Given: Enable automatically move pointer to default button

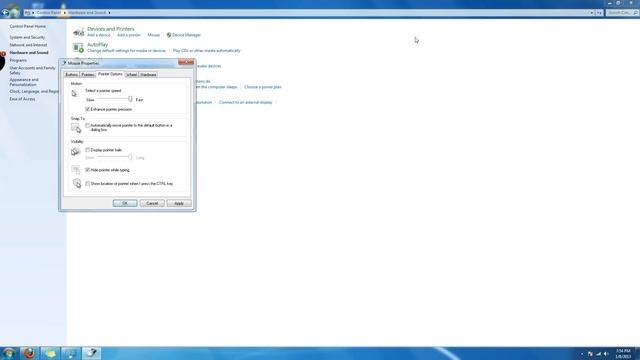Looking at the screenshot, I should [x=87, y=125].
